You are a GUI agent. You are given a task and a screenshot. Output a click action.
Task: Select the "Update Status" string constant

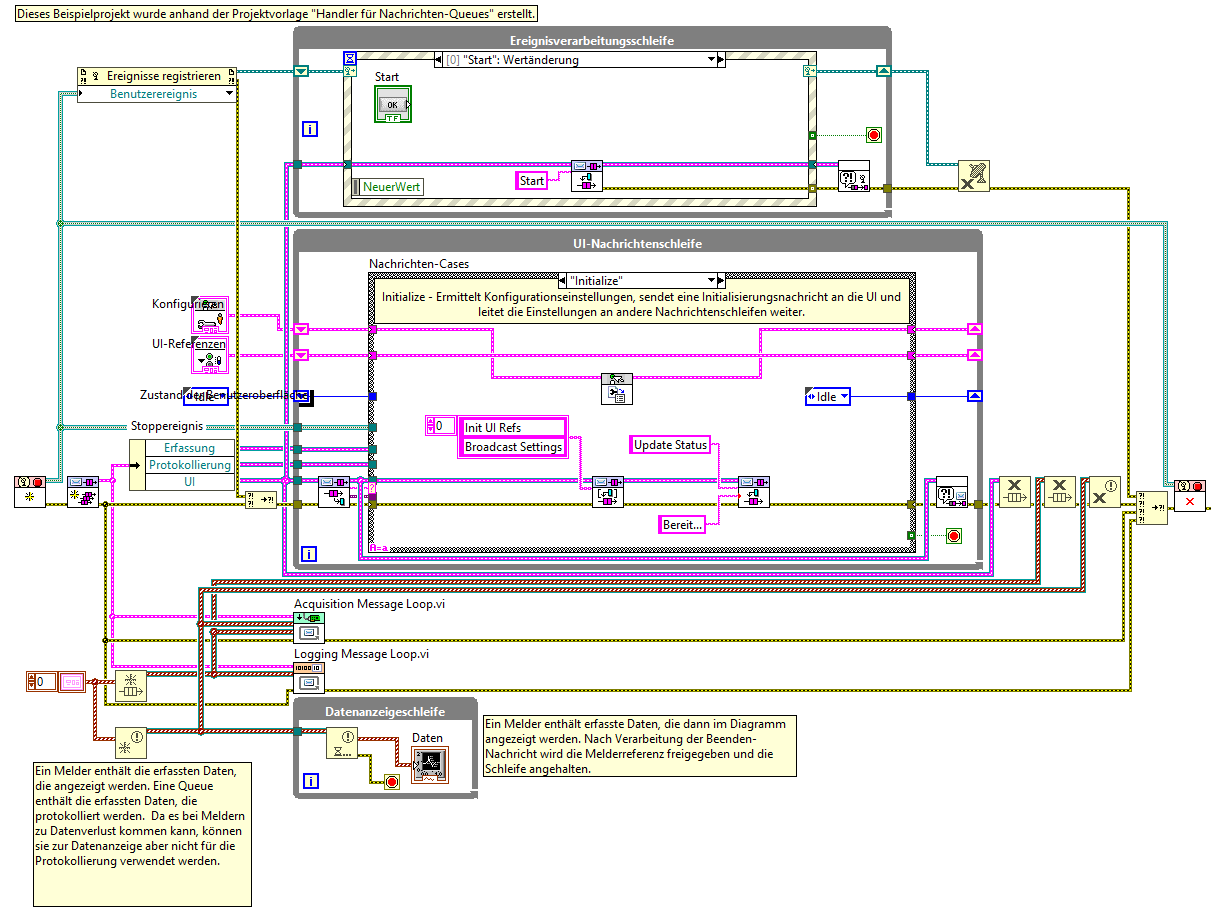[x=670, y=444]
